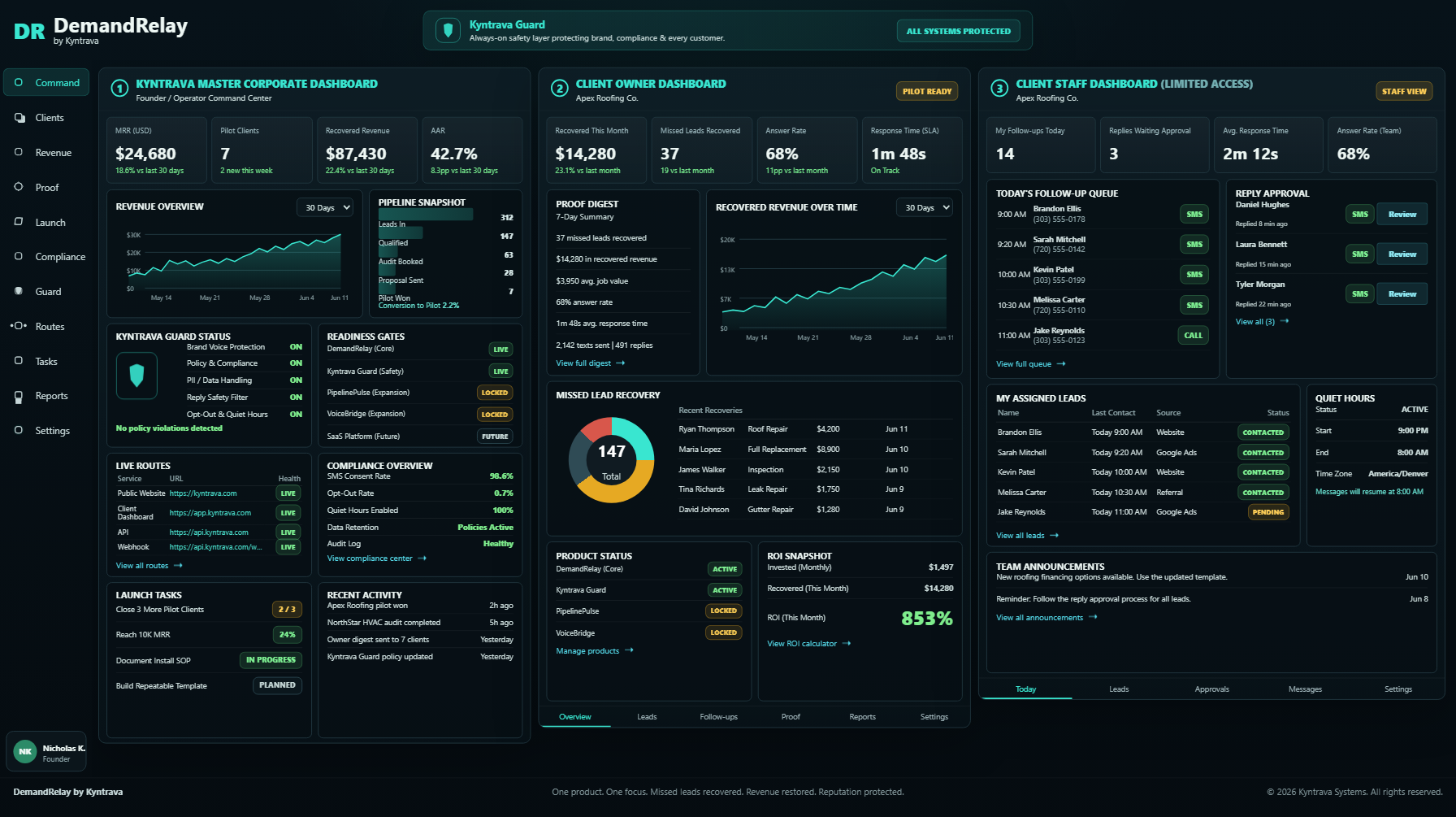Image resolution: width=1456 pixels, height=817 pixels.
Task: Open the https://kyntrava.com route link
Action: click(x=203, y=493)
